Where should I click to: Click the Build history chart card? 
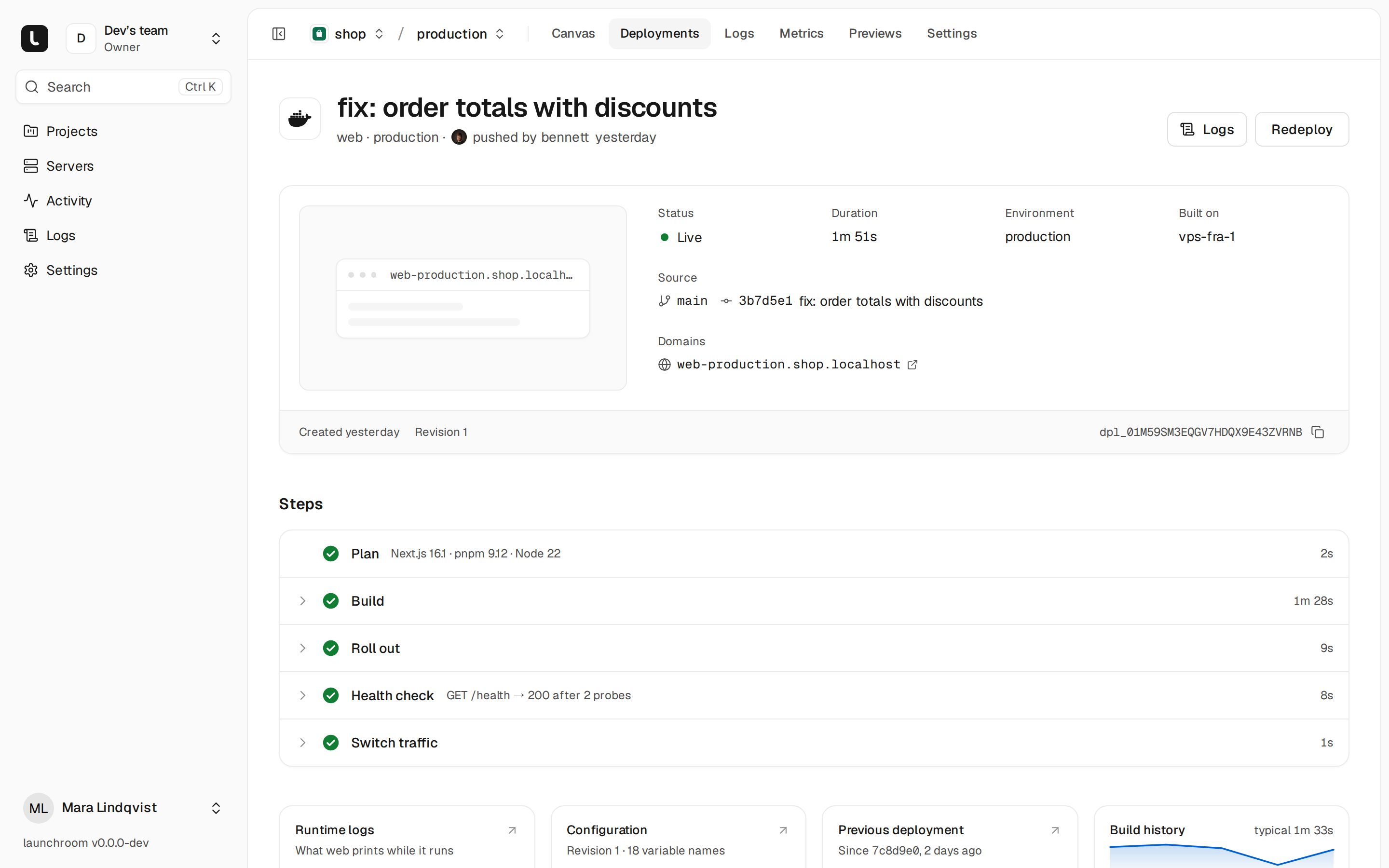(x=1221, y=838)
